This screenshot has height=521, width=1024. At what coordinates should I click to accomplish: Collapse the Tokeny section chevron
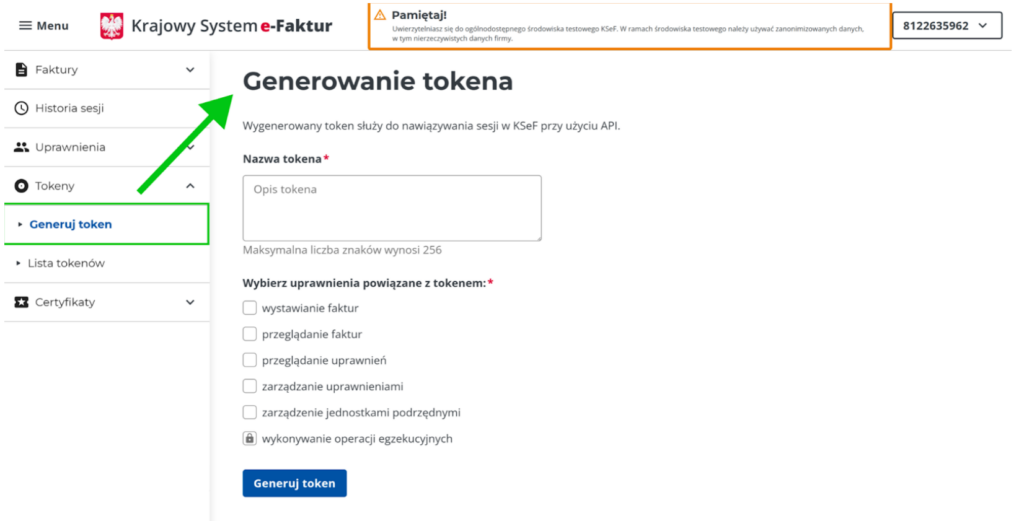point(190,186)
